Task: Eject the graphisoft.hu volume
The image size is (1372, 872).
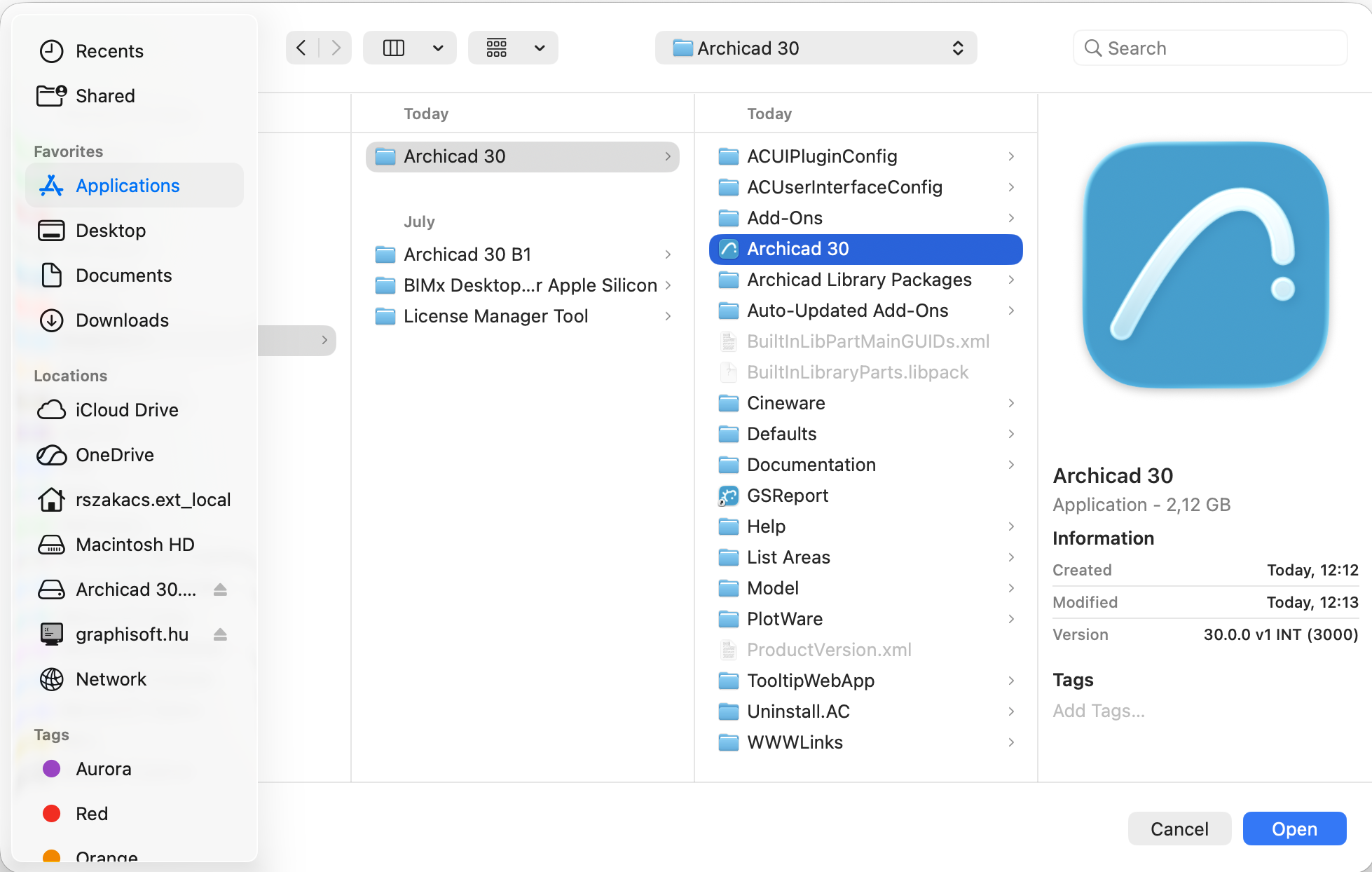Action: (x=220, y=634)
